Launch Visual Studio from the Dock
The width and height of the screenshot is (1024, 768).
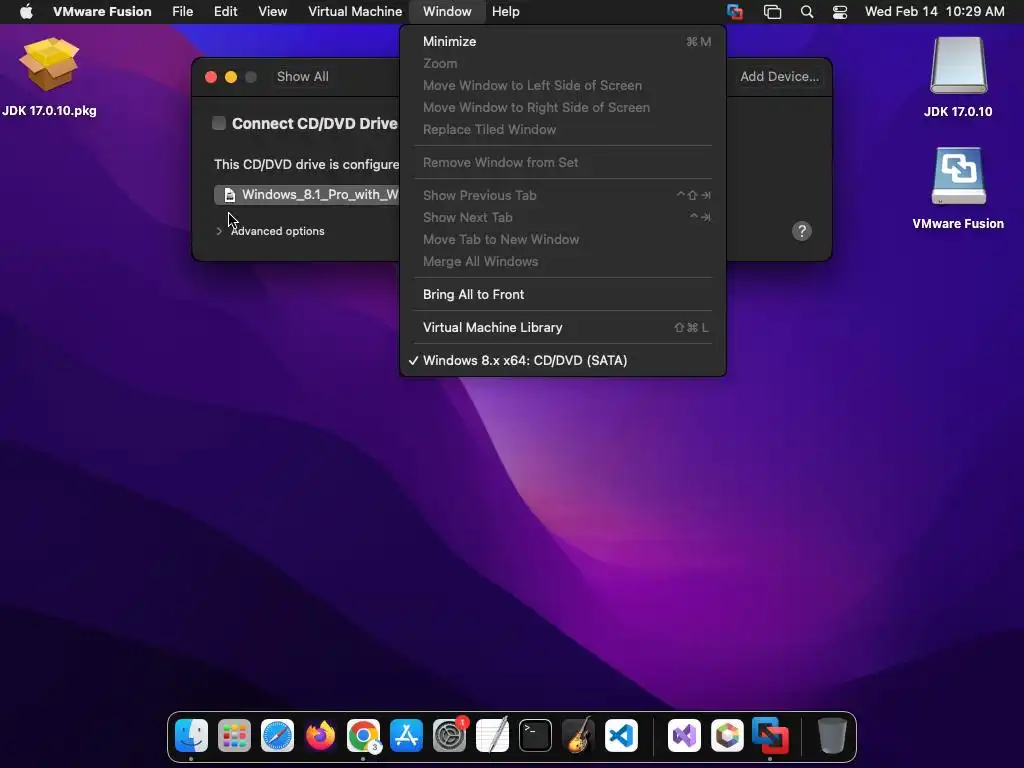(x=684, y=735)
